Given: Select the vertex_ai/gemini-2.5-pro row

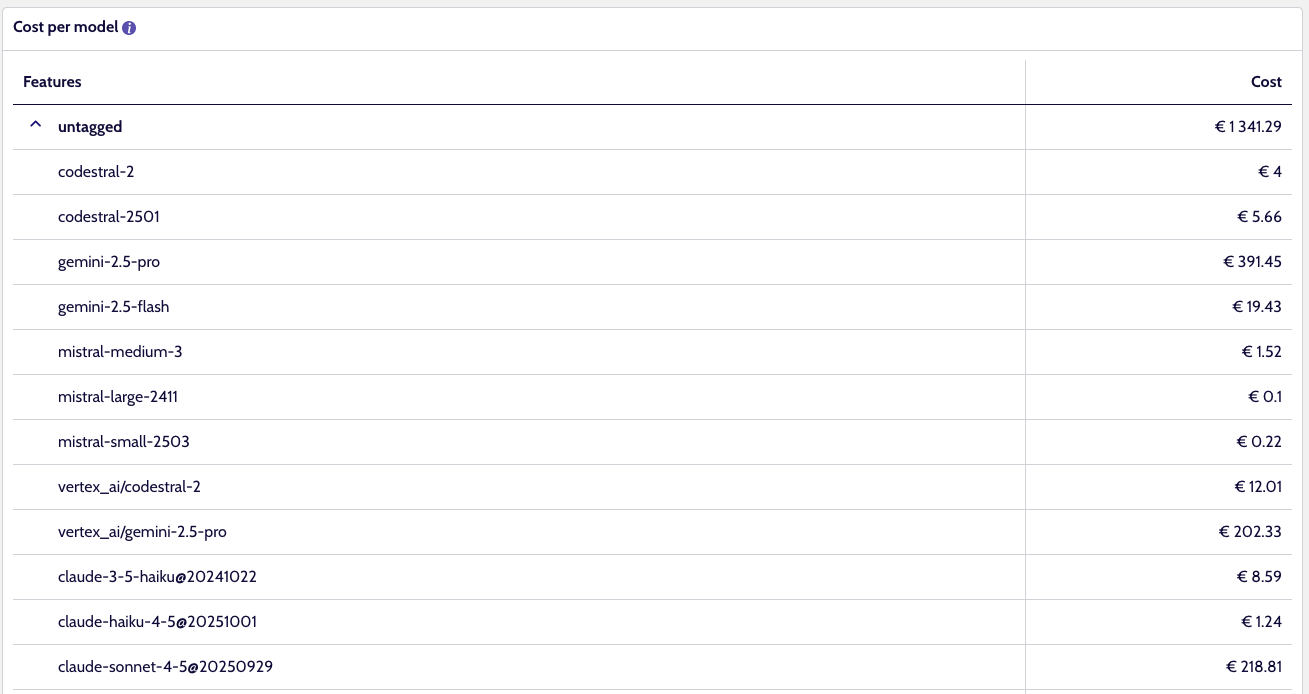Looking at the screenshot, I should (x=653, y=532).
